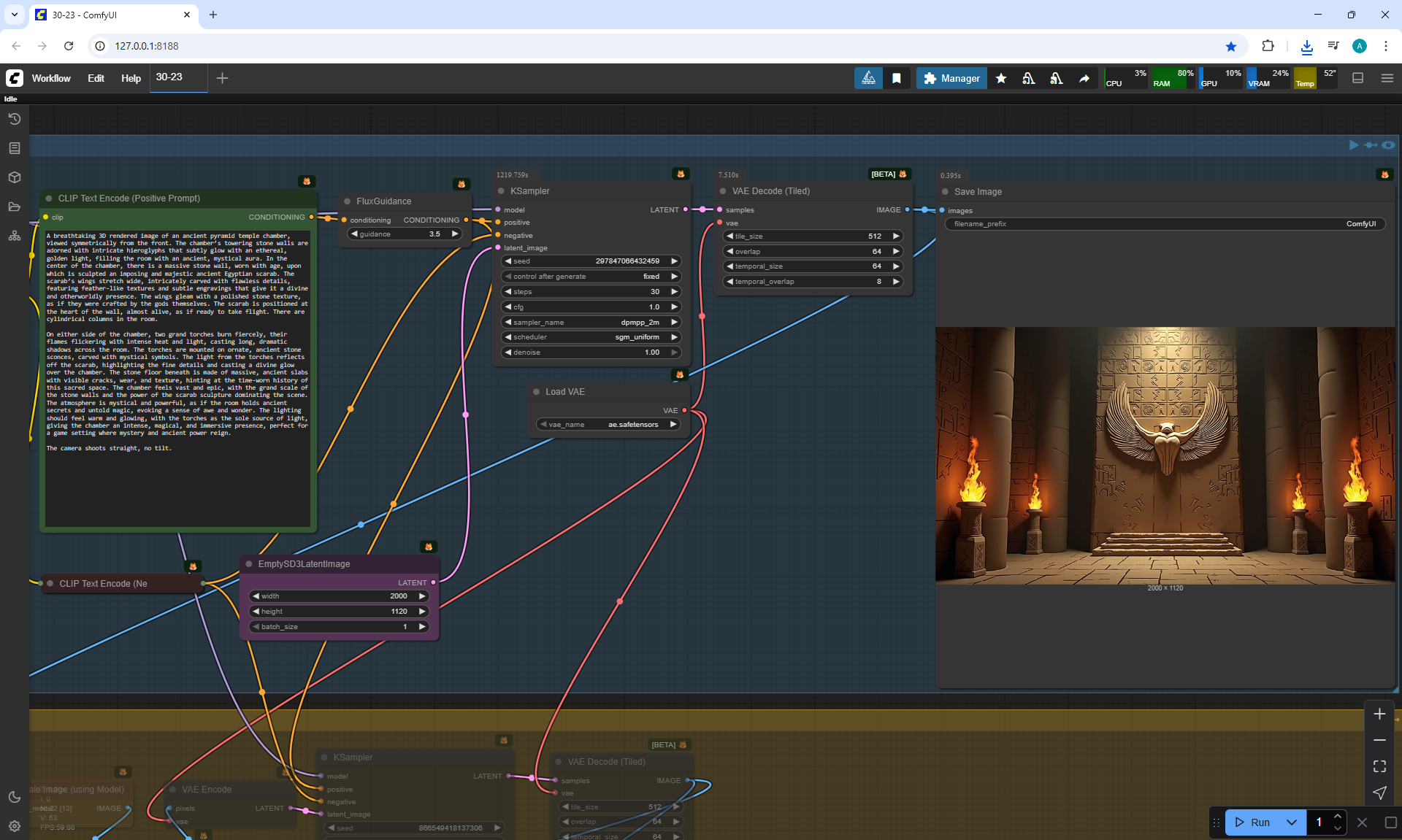Viewport: 1402px width, 840px height.
Task: Click the bookmark icon near Manager
Action: point(897,78)
